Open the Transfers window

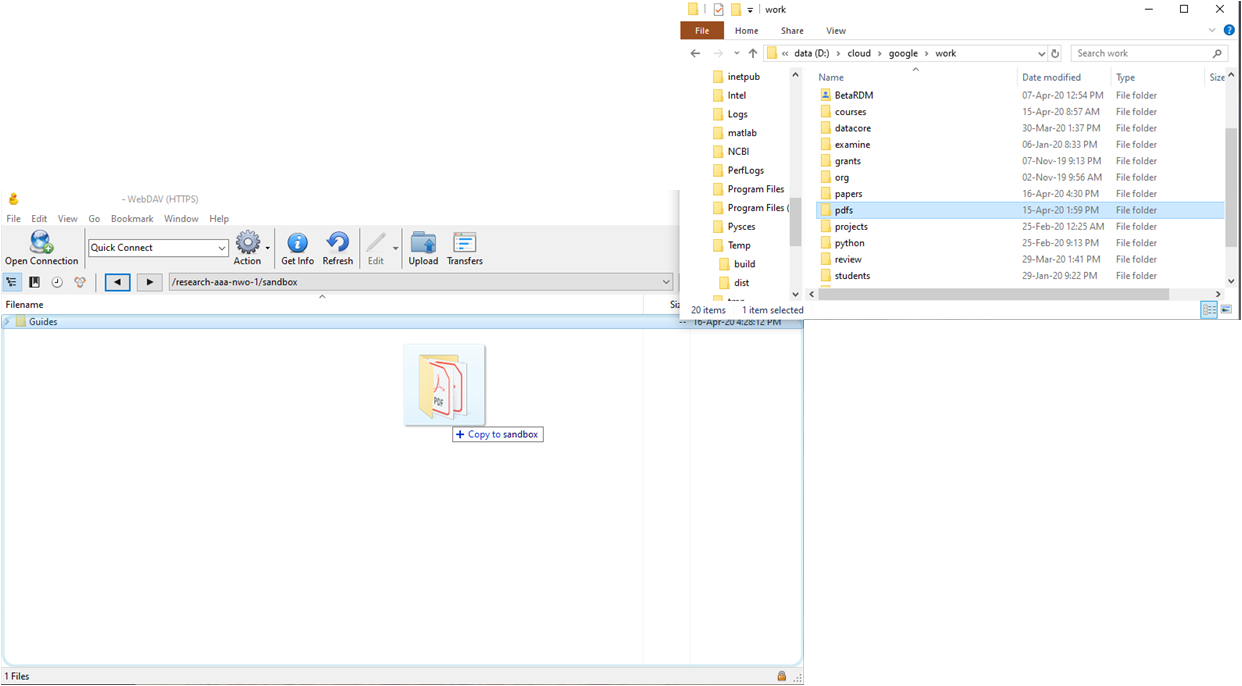(x=465, y=243)
